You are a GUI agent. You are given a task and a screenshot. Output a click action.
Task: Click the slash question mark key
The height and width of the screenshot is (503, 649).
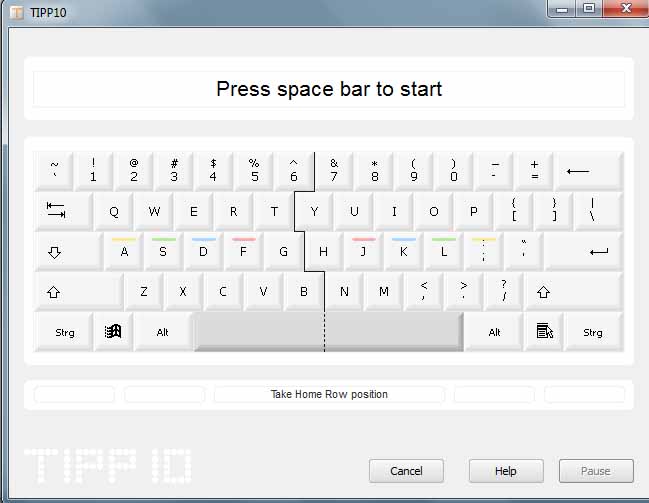coord(504,291)
